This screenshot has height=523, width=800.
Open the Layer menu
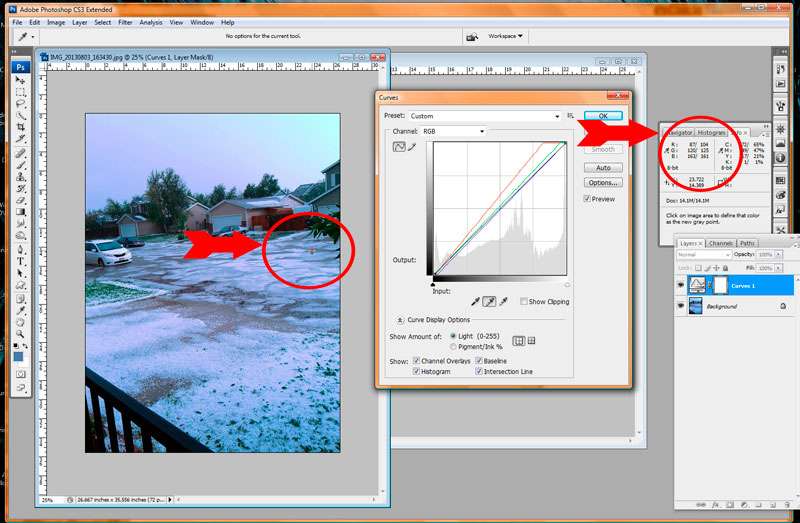tap(80, 22)
